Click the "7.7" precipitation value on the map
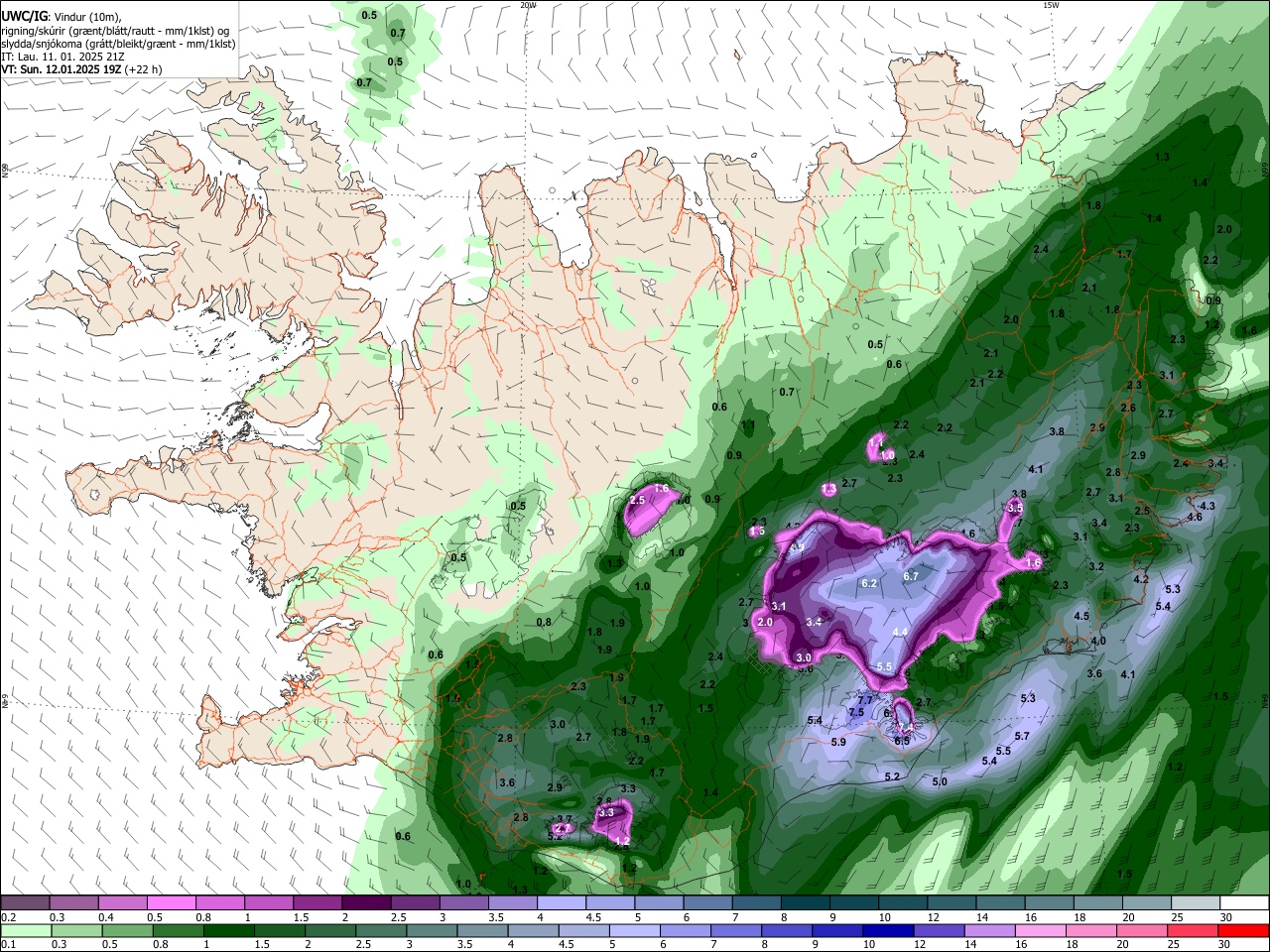Viewport: 1270px width, 952px height. coord(864,700)
